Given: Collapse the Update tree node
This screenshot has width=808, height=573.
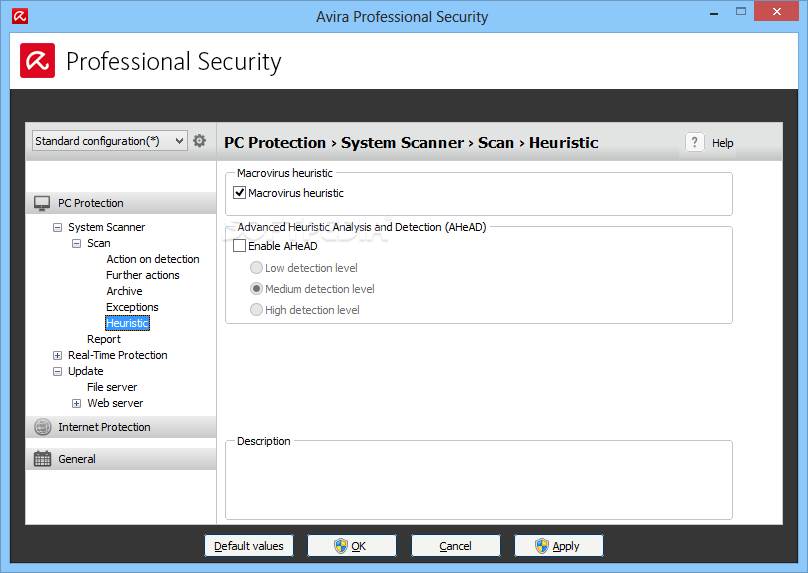Looking at the screenshot, I should coord(58,372).
